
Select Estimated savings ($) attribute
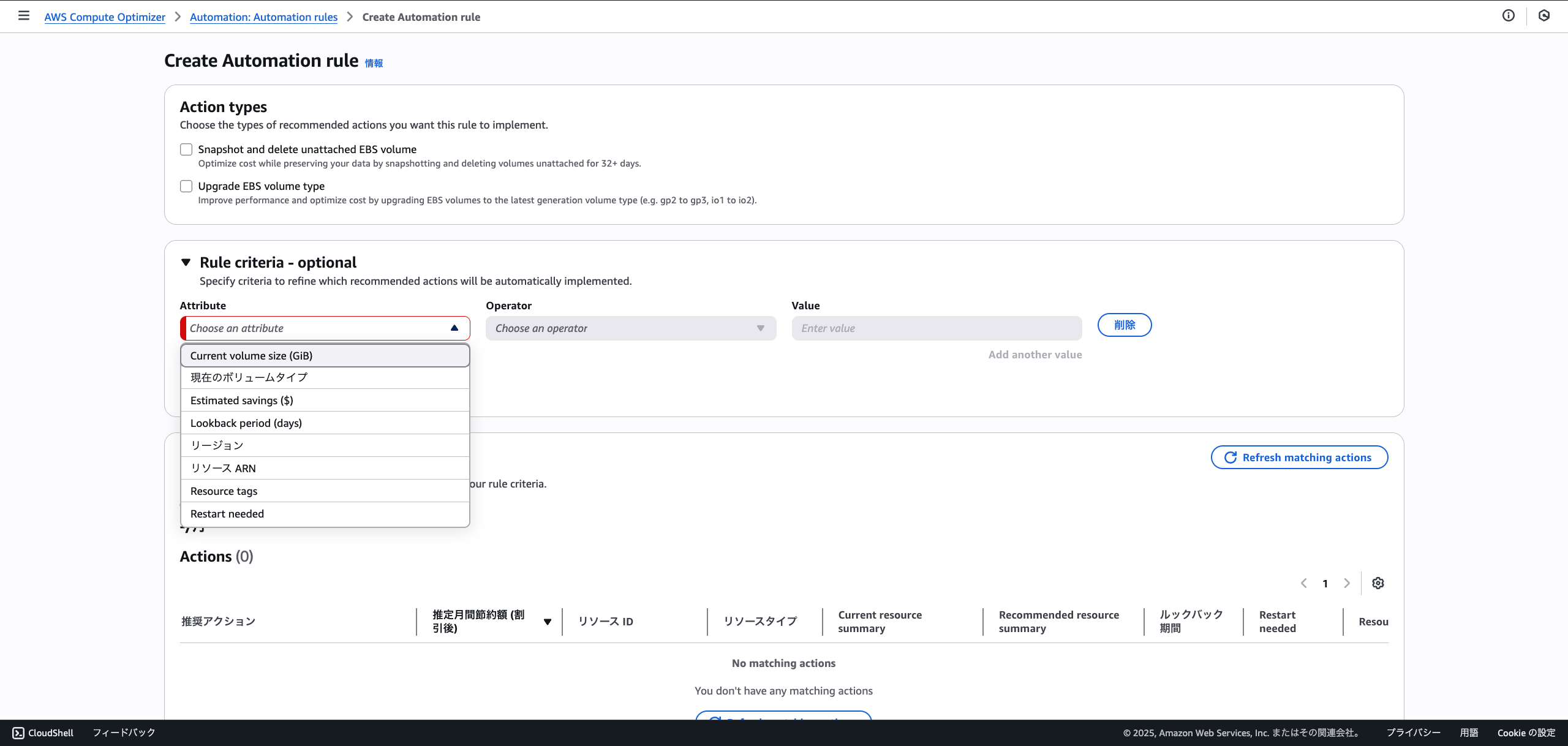[242, 401]
